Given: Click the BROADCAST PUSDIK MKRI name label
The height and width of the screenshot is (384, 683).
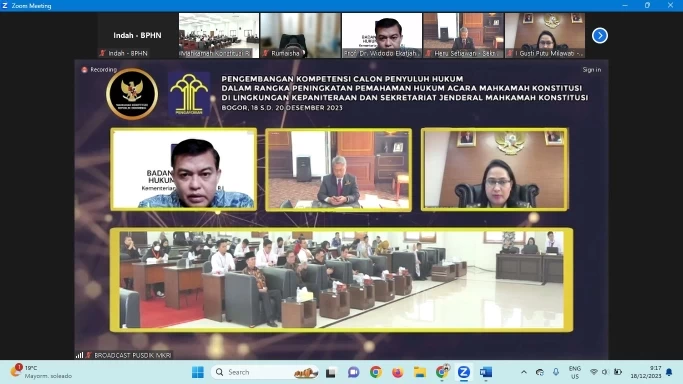Looking at the screenshot, I should [133, 355].
